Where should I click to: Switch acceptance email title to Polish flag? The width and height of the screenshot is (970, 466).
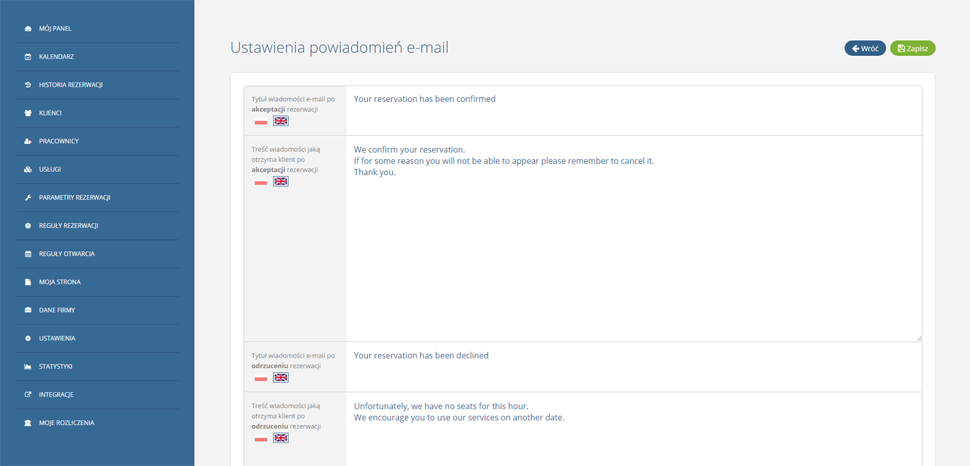261,121
